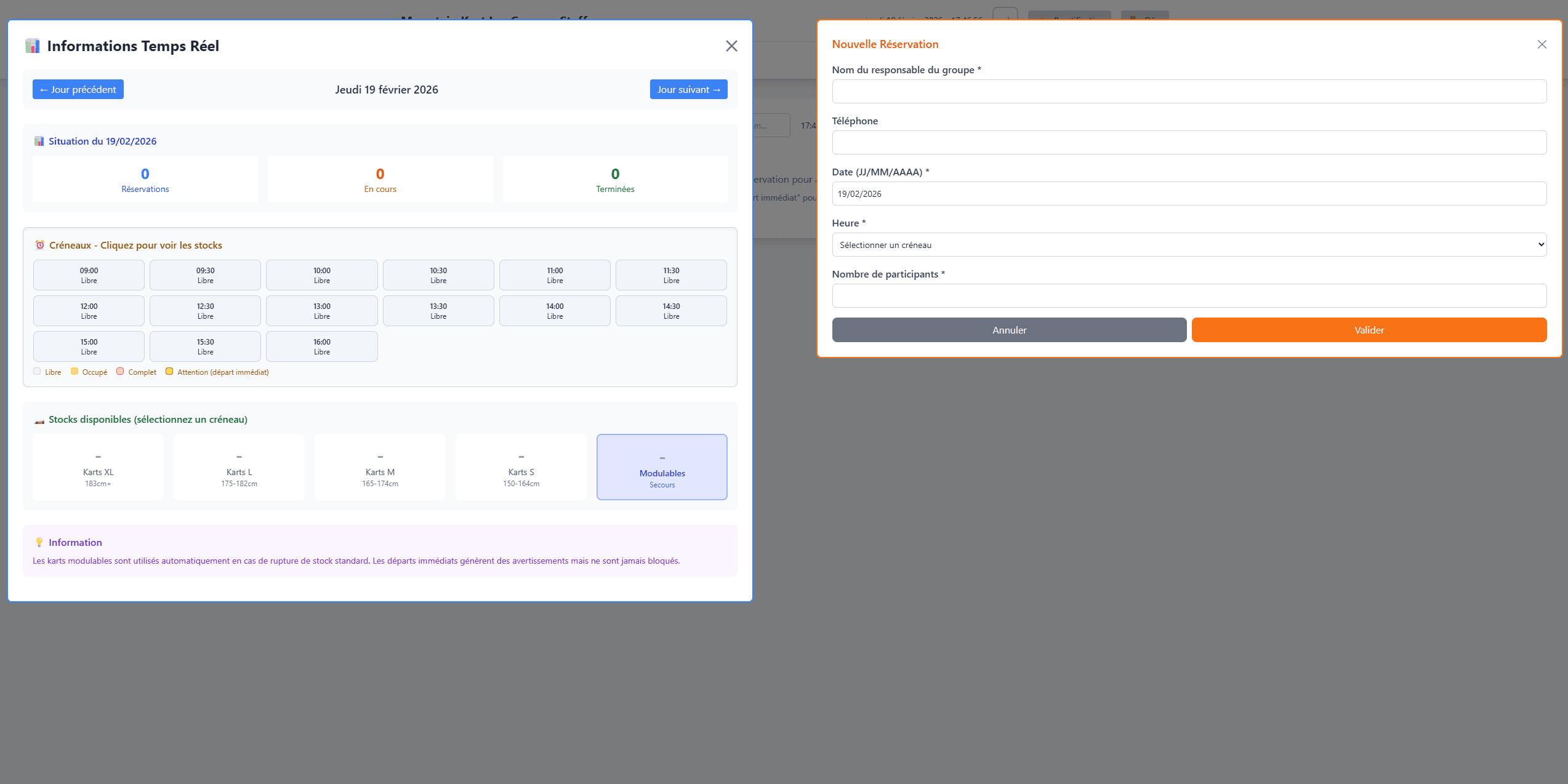Screen dimensions: 1568x784
Task: Click the Nombre de participants field
Action: [x=1189, y=296]
